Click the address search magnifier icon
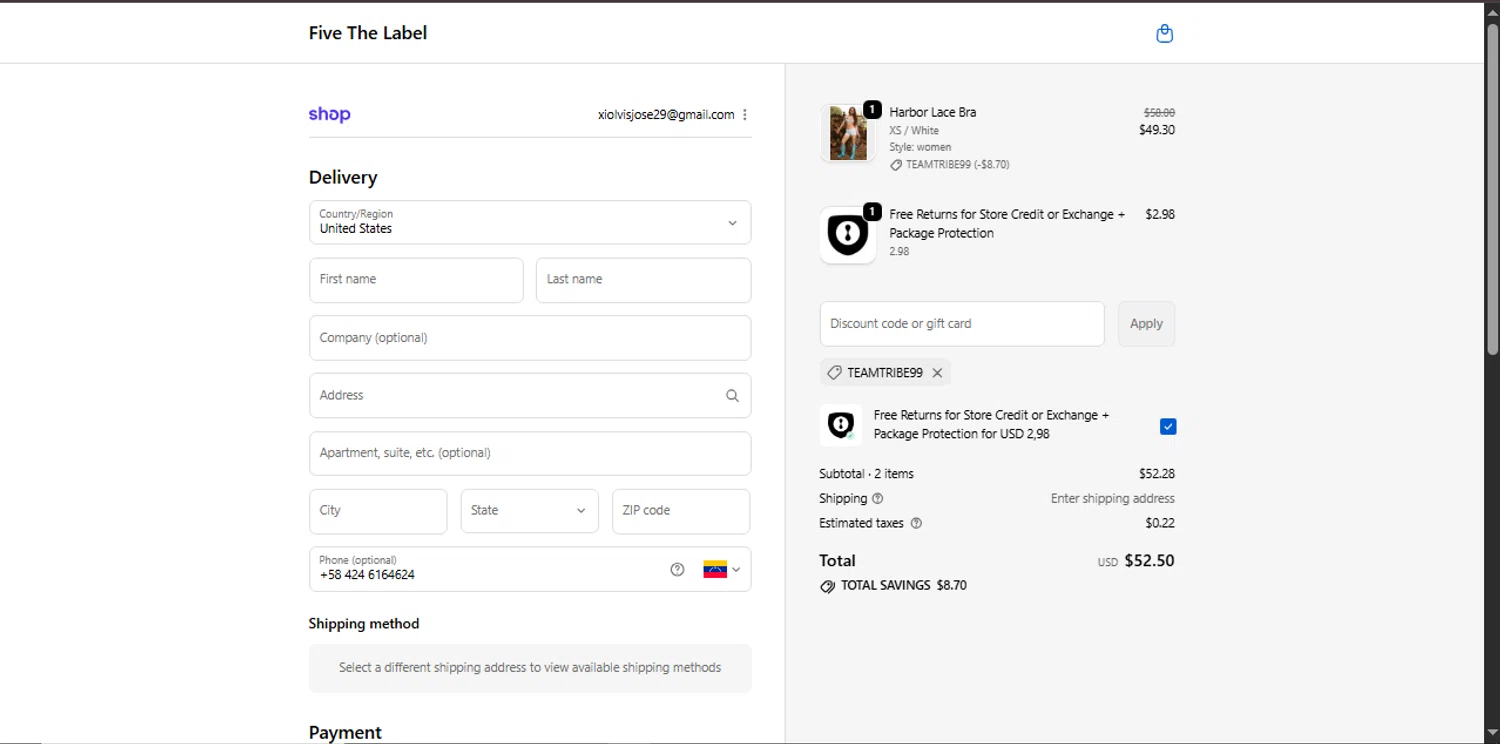The height and width of the screenshot is (744, 1500). click(732, 396)
